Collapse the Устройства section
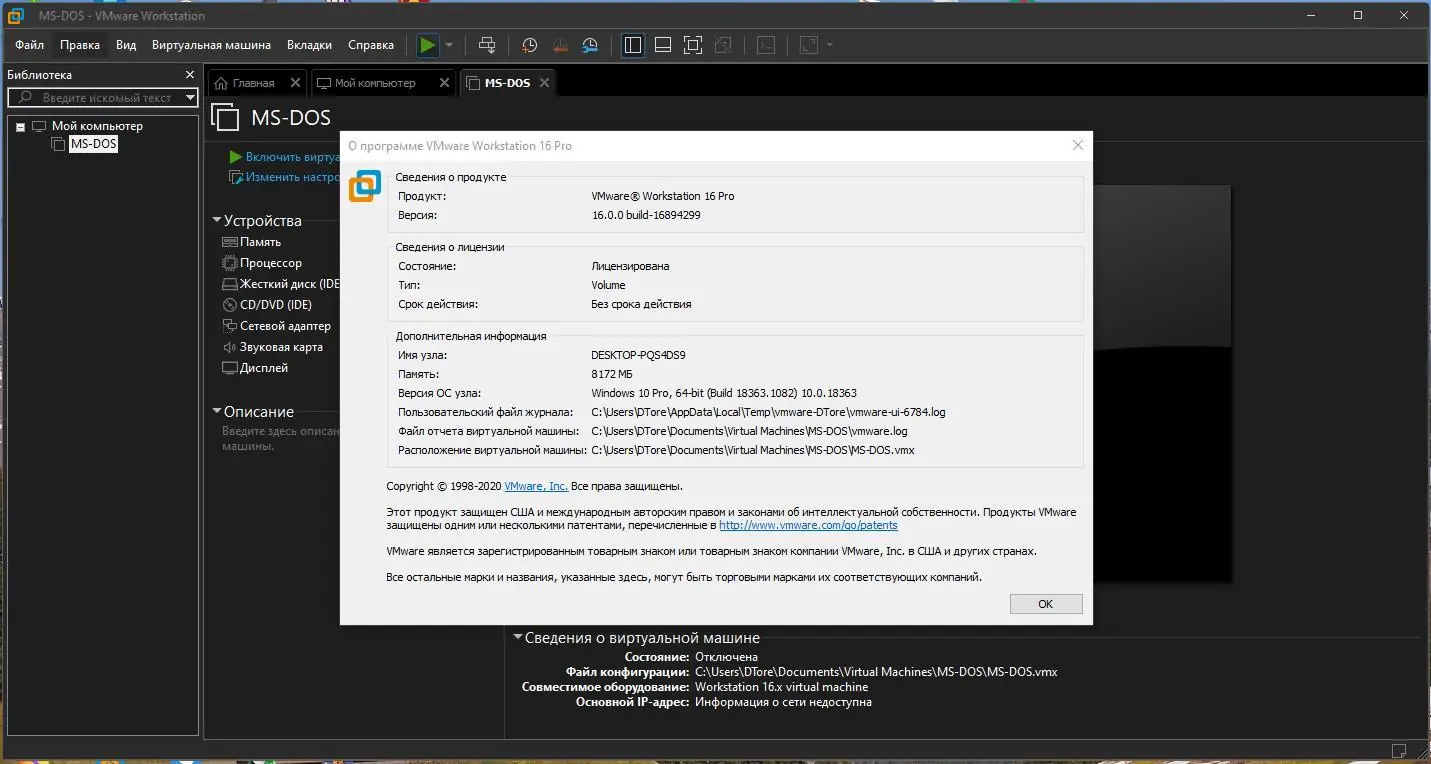1431x764 pixels. [217, 221]
